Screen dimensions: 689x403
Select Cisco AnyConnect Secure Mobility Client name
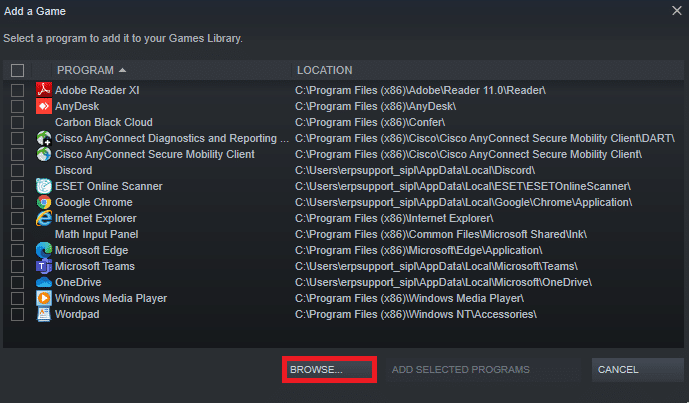click(x=155, y=154)
